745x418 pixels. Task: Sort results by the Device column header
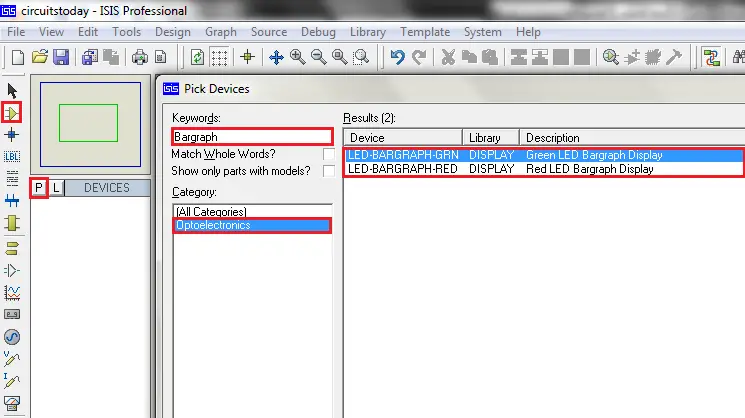[x=403, y=138]
